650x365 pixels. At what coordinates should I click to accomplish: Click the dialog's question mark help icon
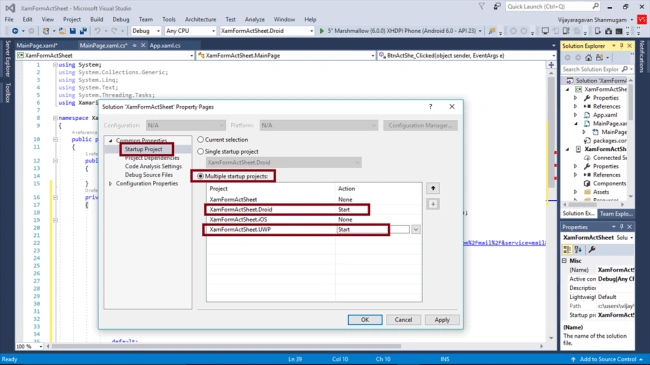[430, 107]
